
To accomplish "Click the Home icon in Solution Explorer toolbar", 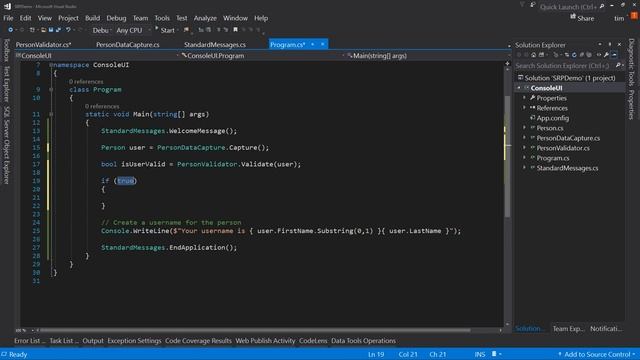I will click(533, 55).
